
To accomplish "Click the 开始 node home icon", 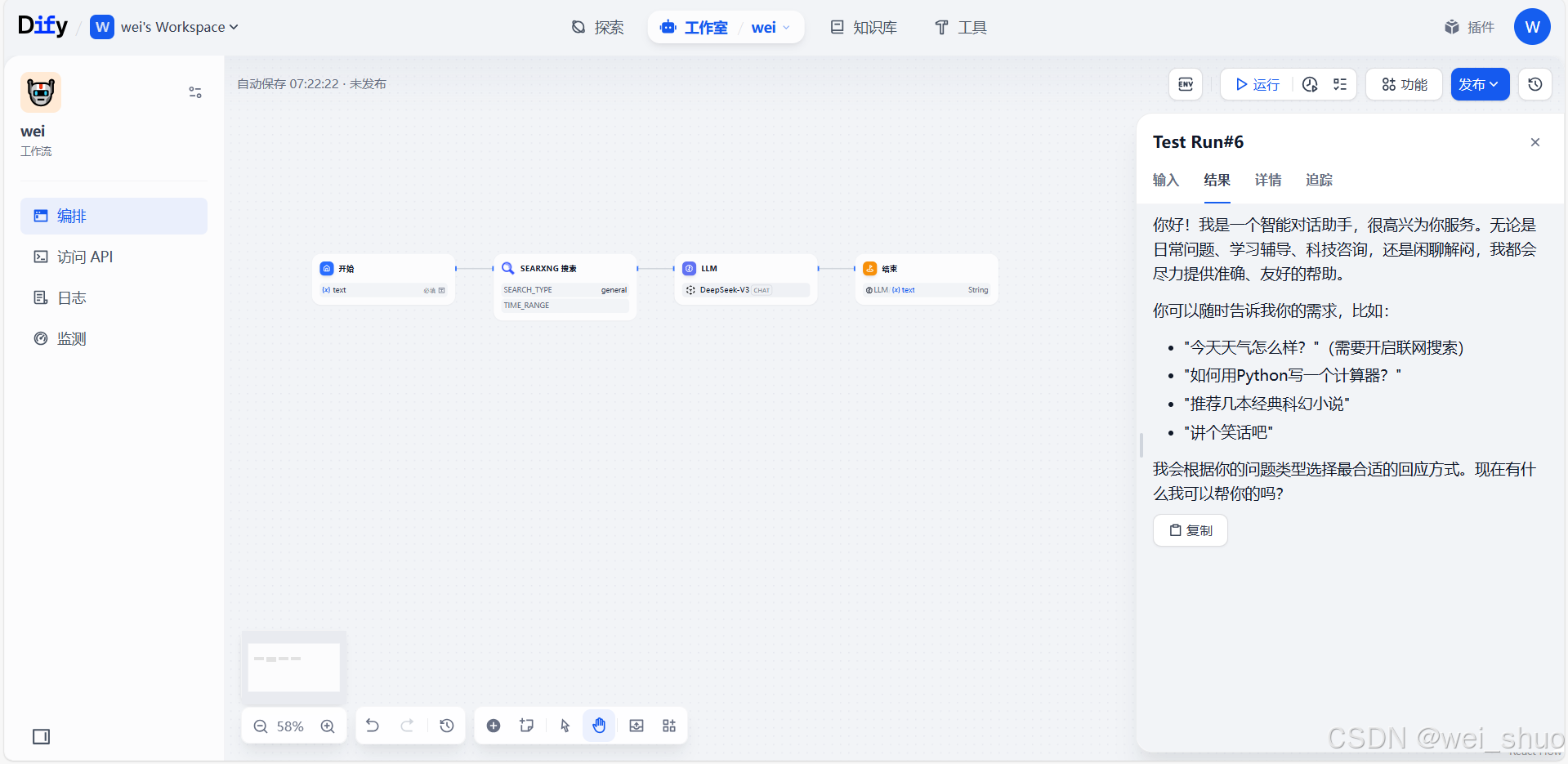I will [x=327, y=268].
